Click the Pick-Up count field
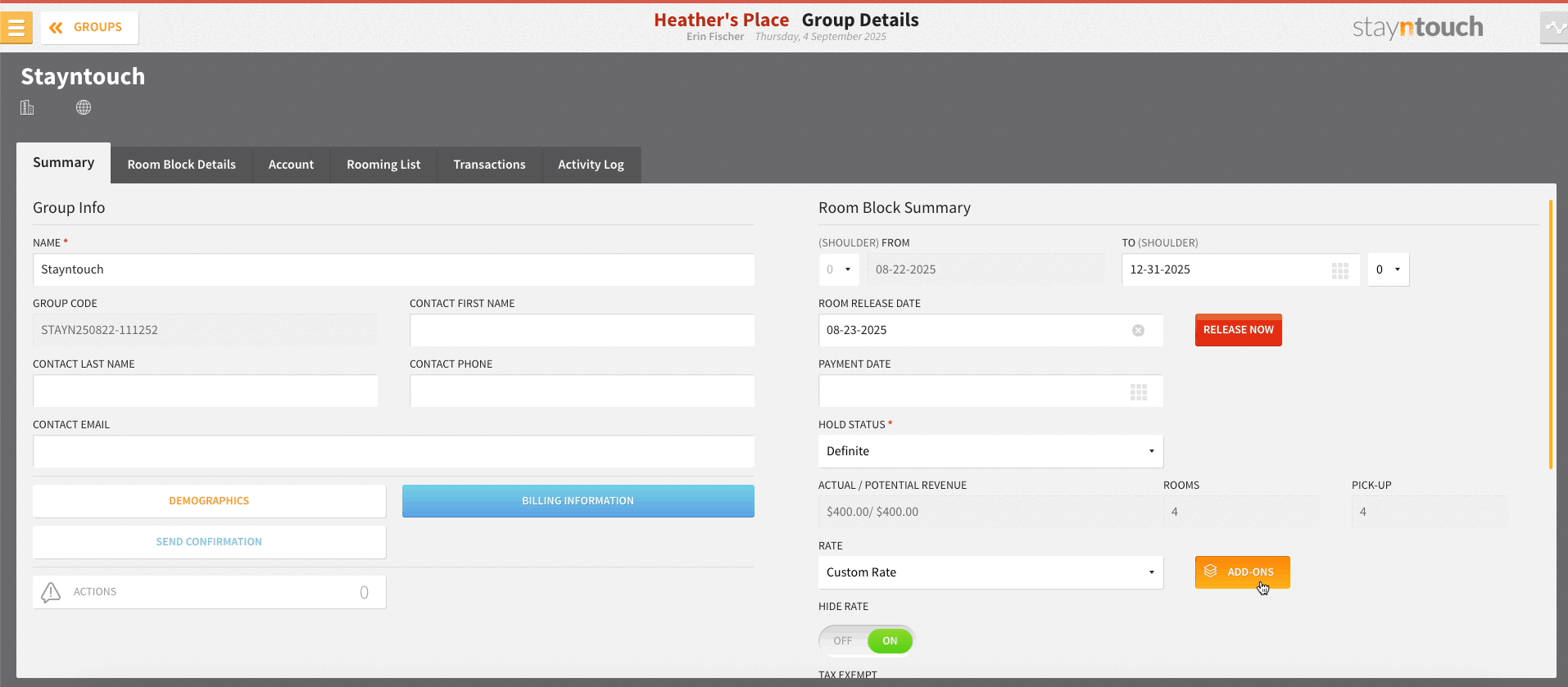 coord(1430,512)
